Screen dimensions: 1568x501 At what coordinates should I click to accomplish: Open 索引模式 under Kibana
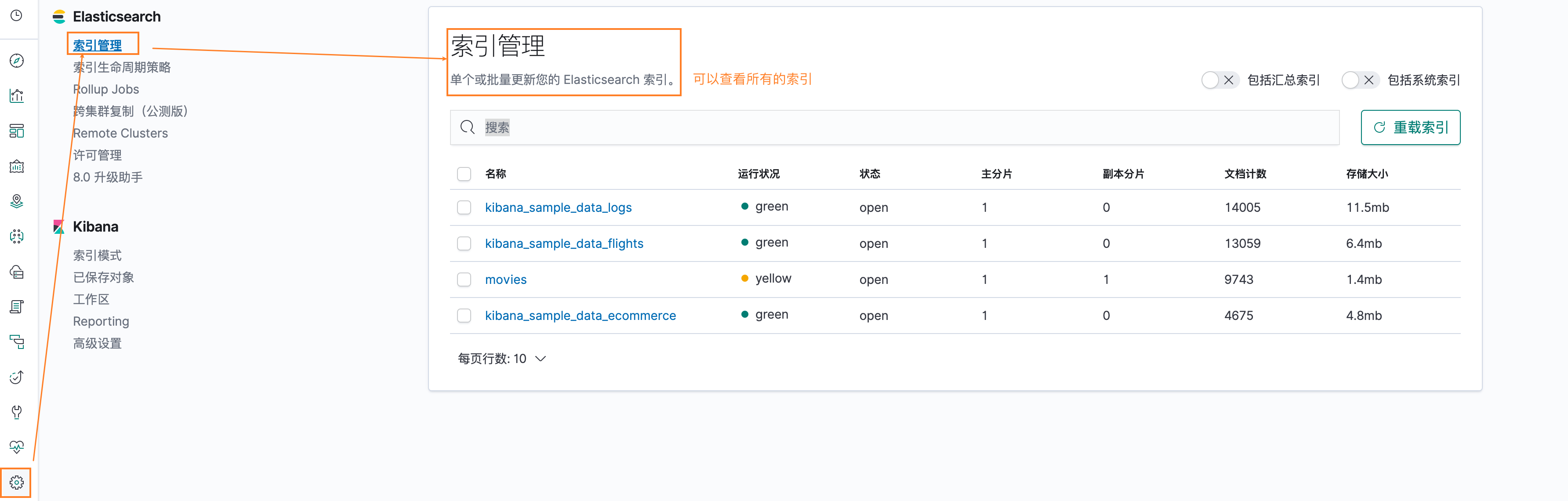pyautogui.click(x=98, y=256)
